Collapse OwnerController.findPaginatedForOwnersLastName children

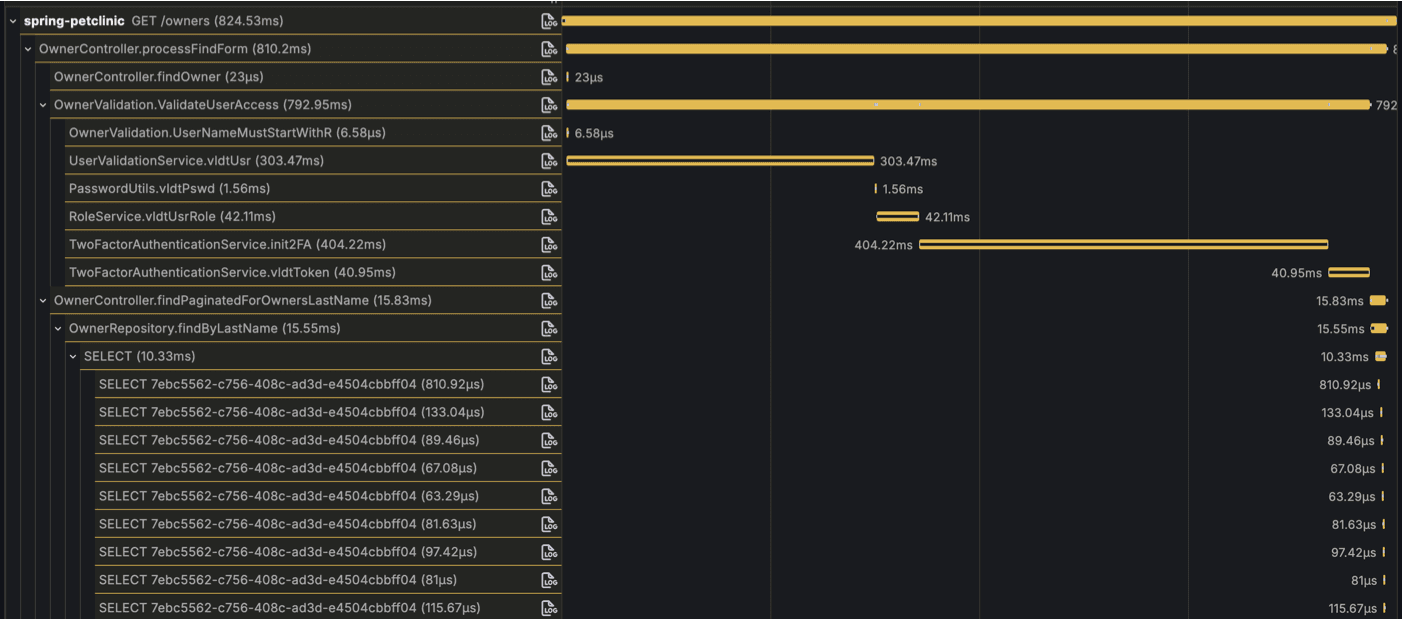[42, 300]
